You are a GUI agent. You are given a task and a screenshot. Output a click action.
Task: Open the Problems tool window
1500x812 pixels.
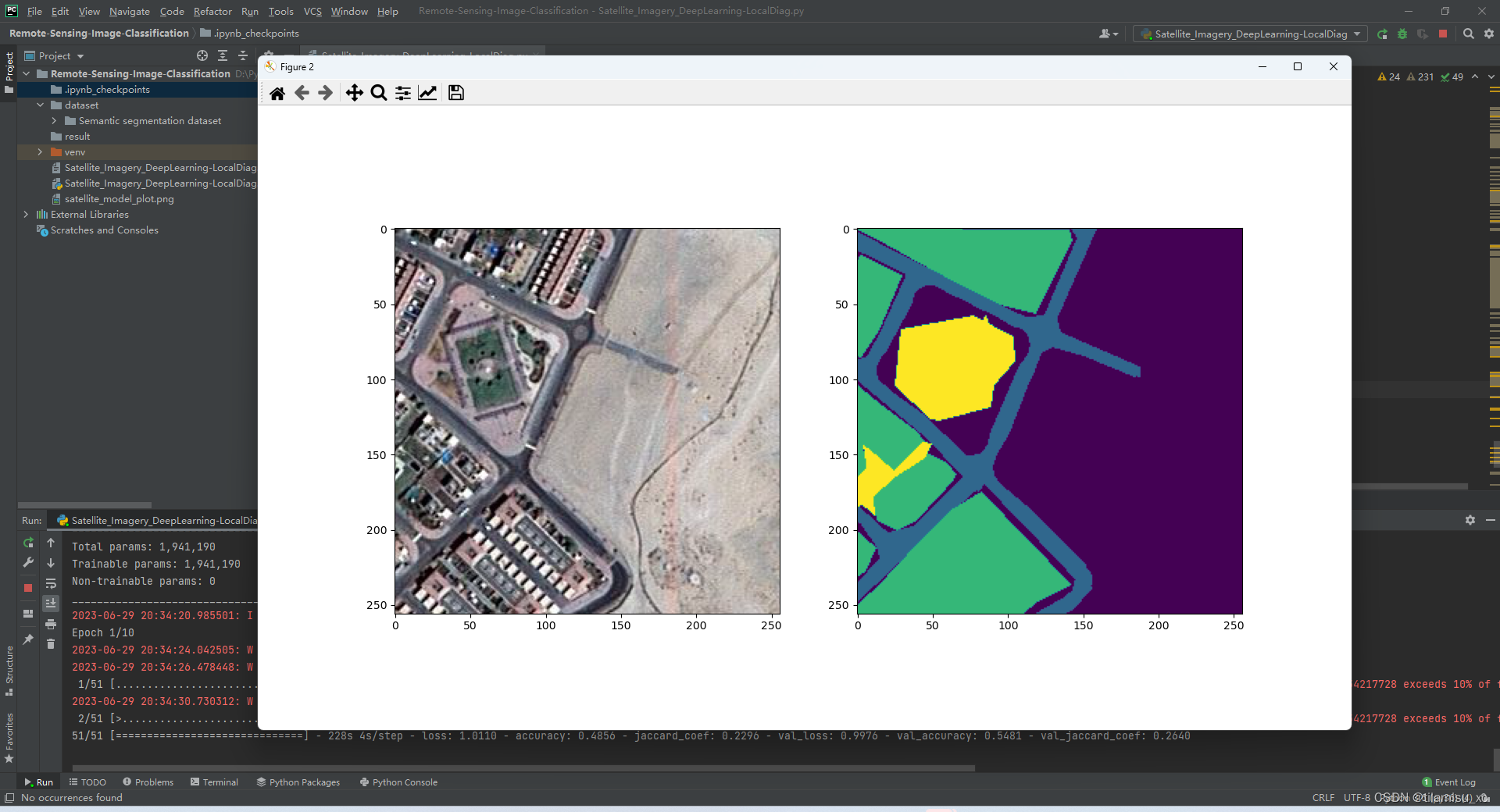[148, 782]
